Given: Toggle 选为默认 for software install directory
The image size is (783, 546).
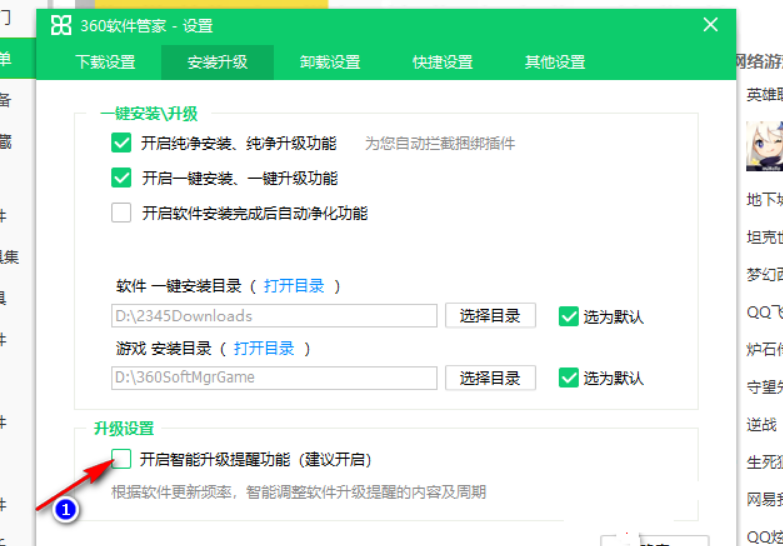Looking at the screenshot, I should (568, 316).
